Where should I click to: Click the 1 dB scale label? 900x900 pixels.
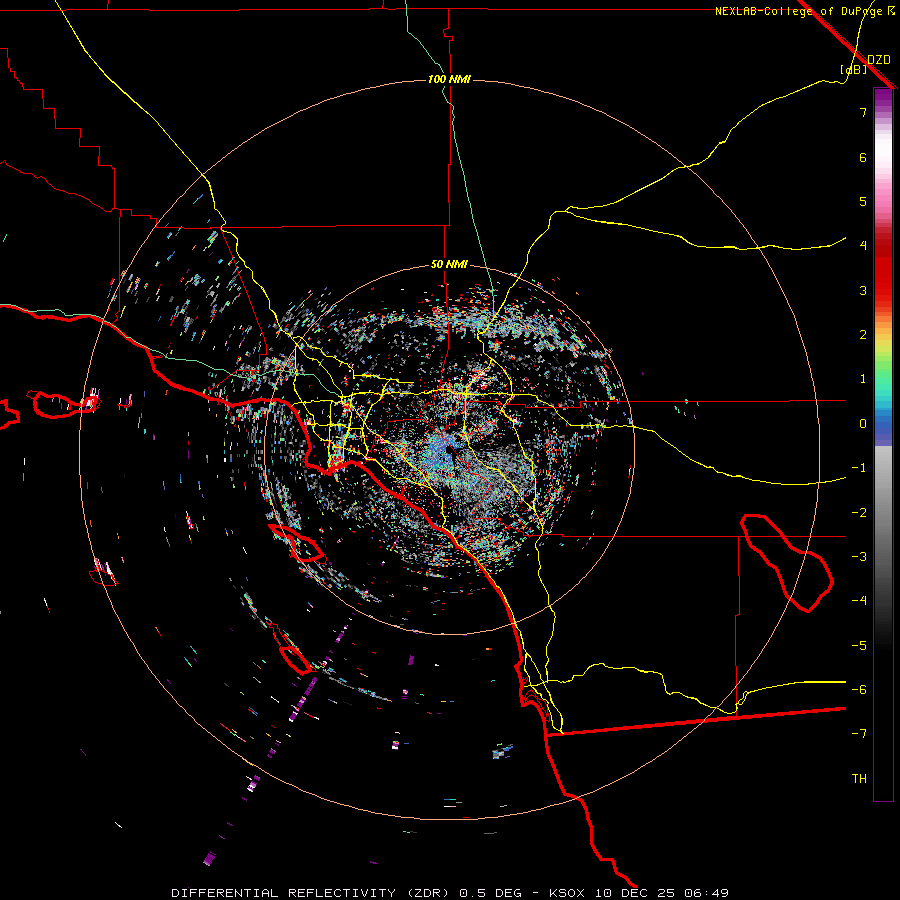(863, 379)
